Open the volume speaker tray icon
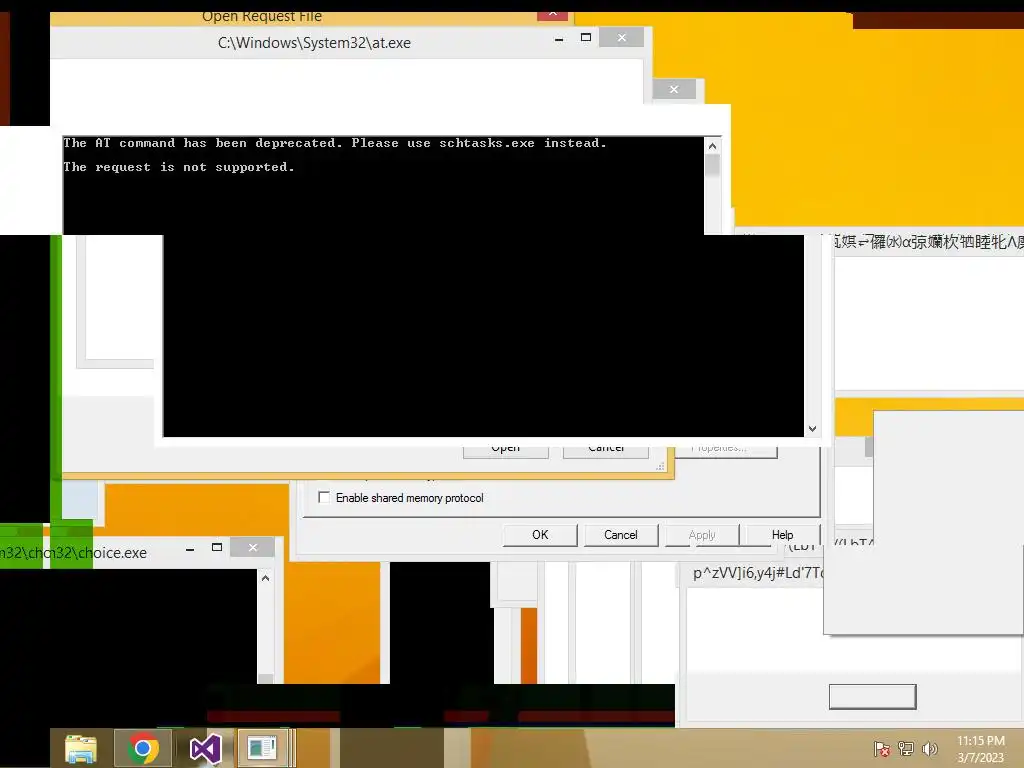Viewport: 1024px width, 768px height. point(929,748)
